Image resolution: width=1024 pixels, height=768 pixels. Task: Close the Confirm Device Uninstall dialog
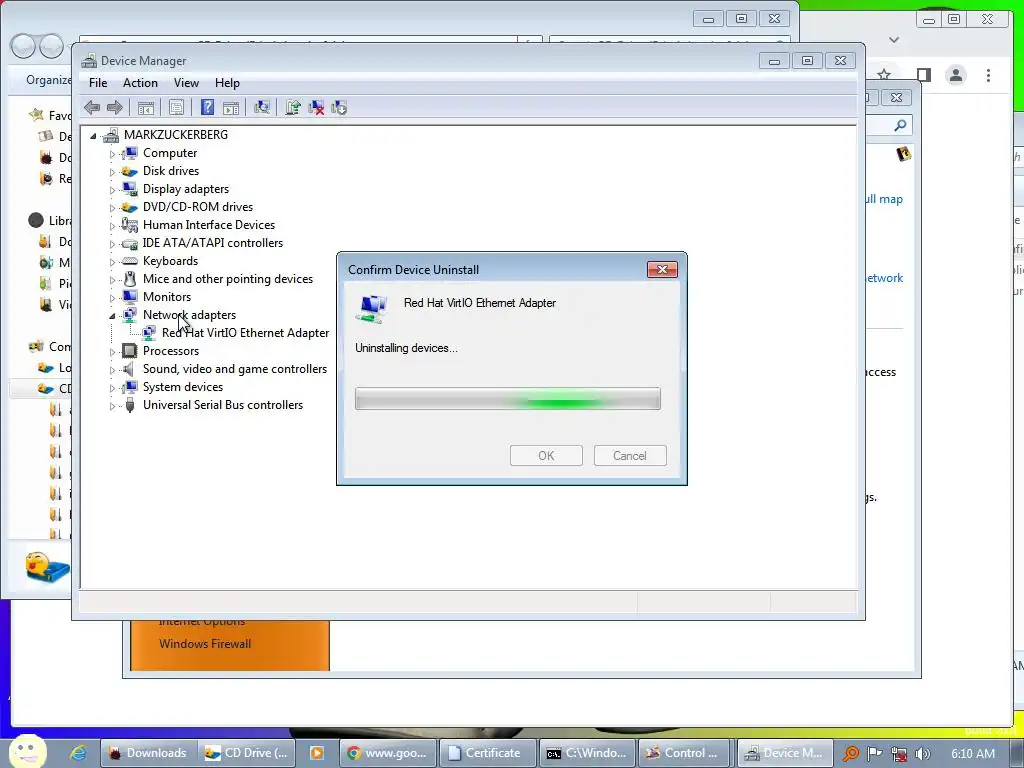tap(662, 270)
